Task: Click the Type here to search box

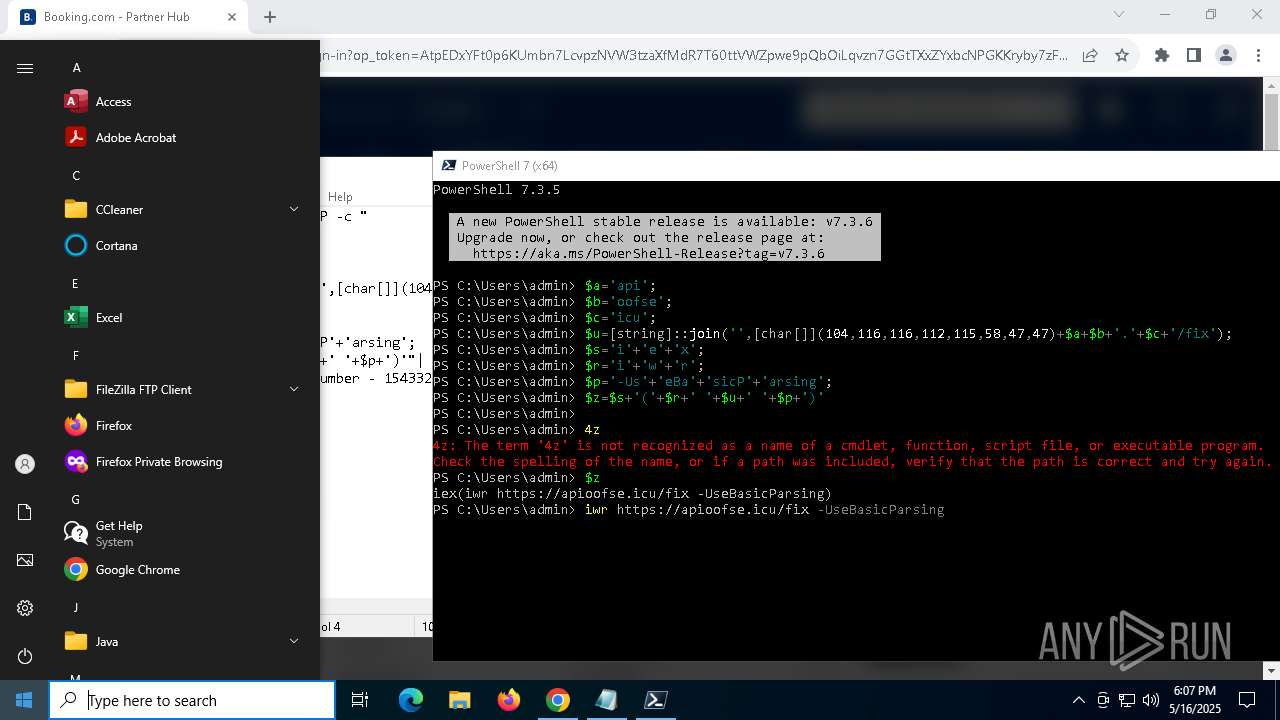Action: pos(192,700)
